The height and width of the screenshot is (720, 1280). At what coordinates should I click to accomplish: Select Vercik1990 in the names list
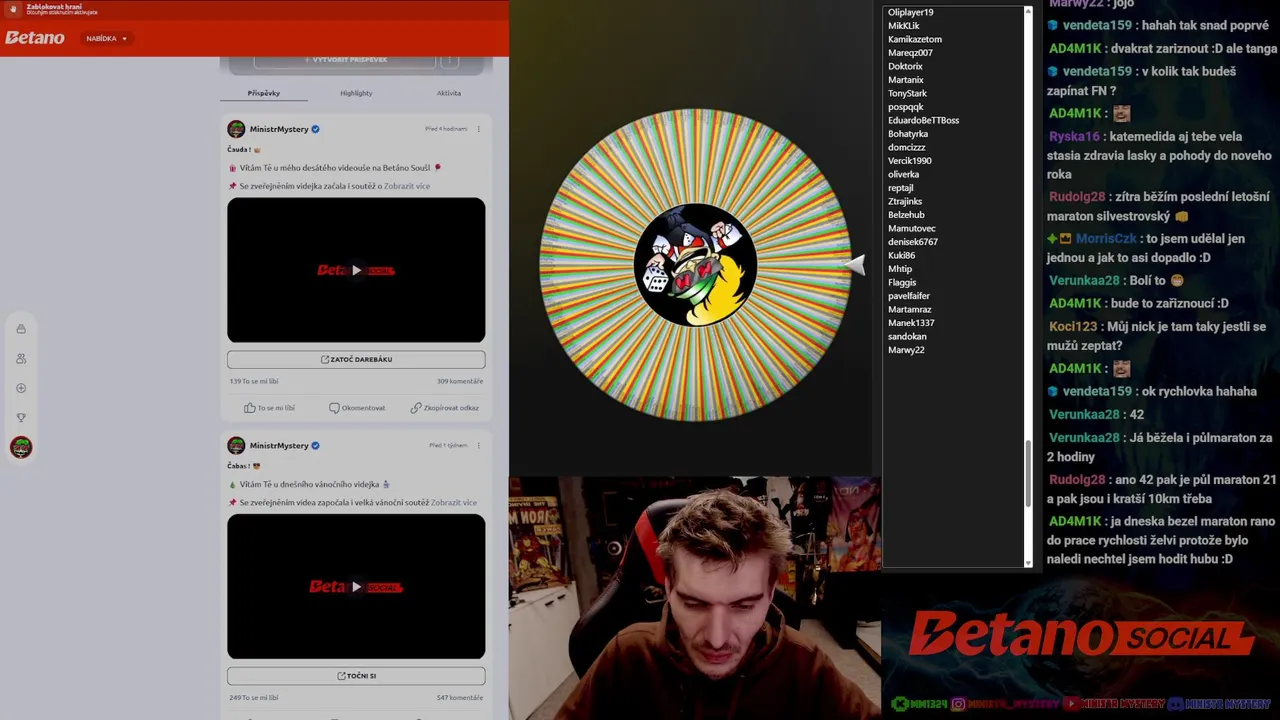909,161
